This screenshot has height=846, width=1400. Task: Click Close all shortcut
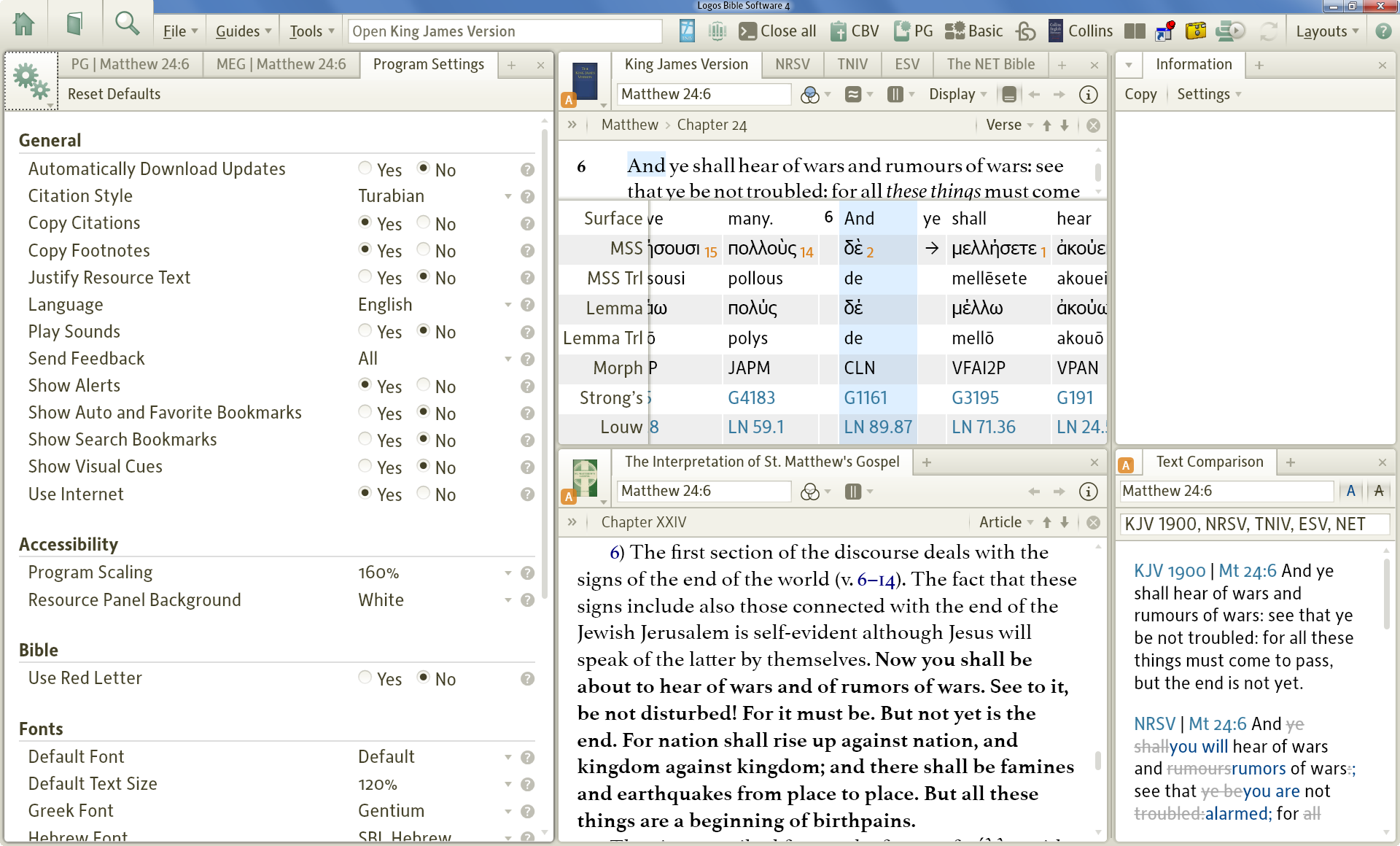(x=777, y=31)
